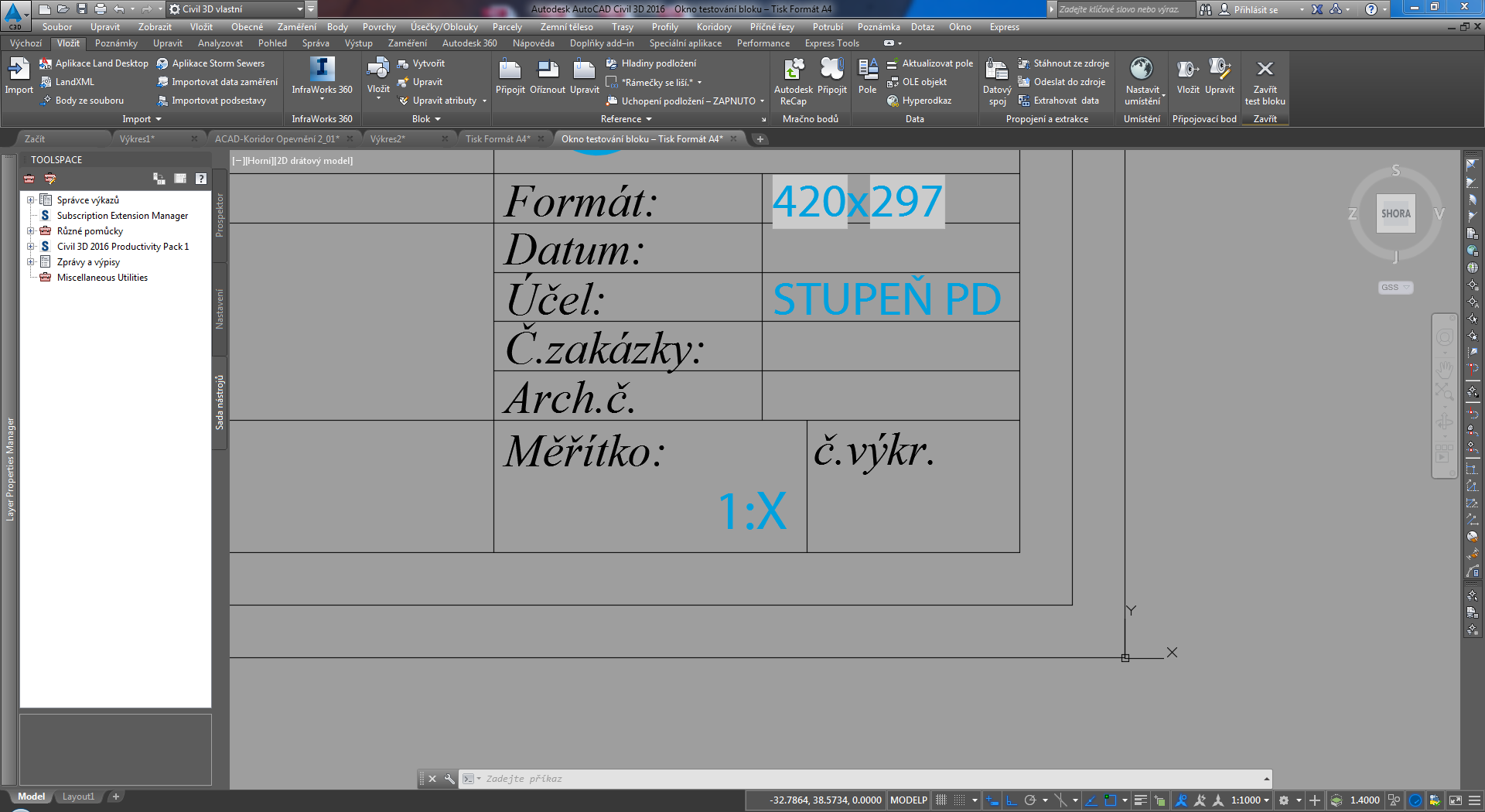Viewport: 1485px width, 812px height.
Task: Click the Open file folder icon
Action: click(x=63, y=9)
